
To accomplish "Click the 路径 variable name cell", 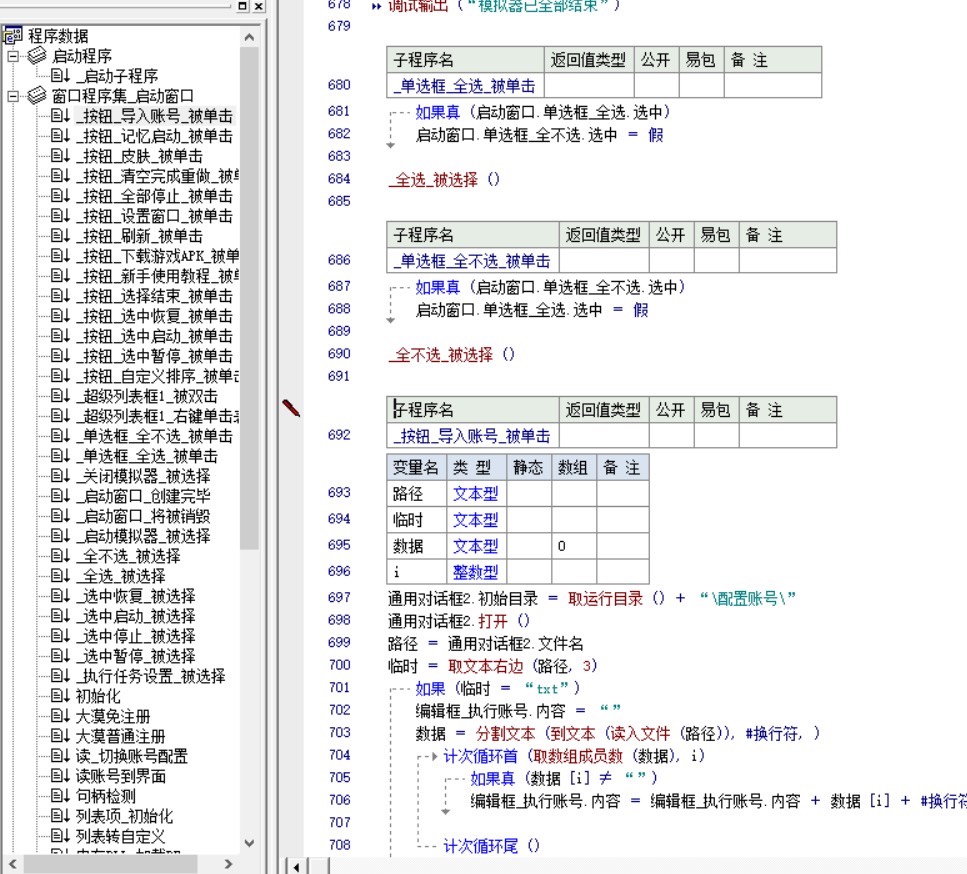I will [416, 493].
